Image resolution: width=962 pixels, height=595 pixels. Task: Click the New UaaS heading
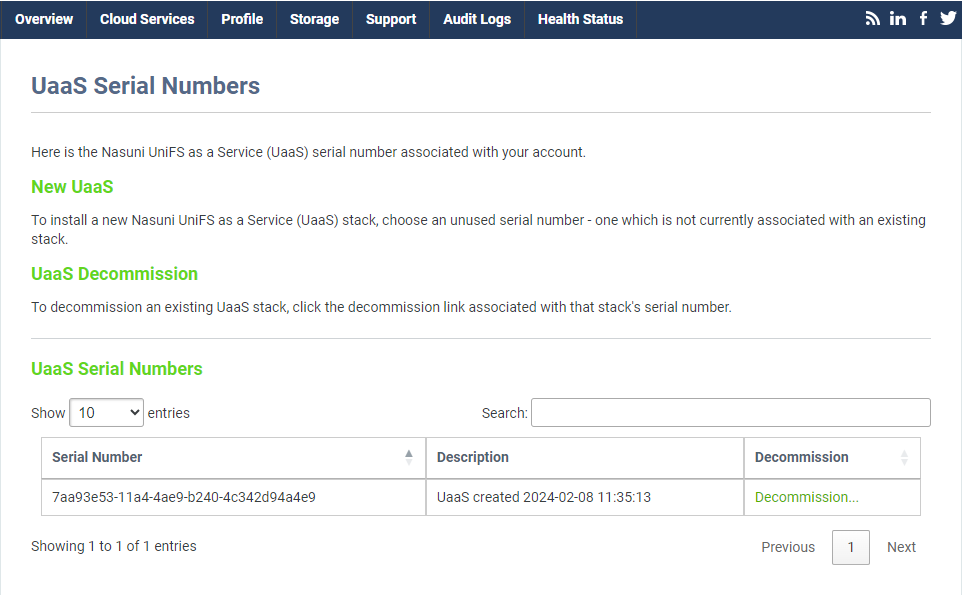pyautogui.click(x=72, y=186)
